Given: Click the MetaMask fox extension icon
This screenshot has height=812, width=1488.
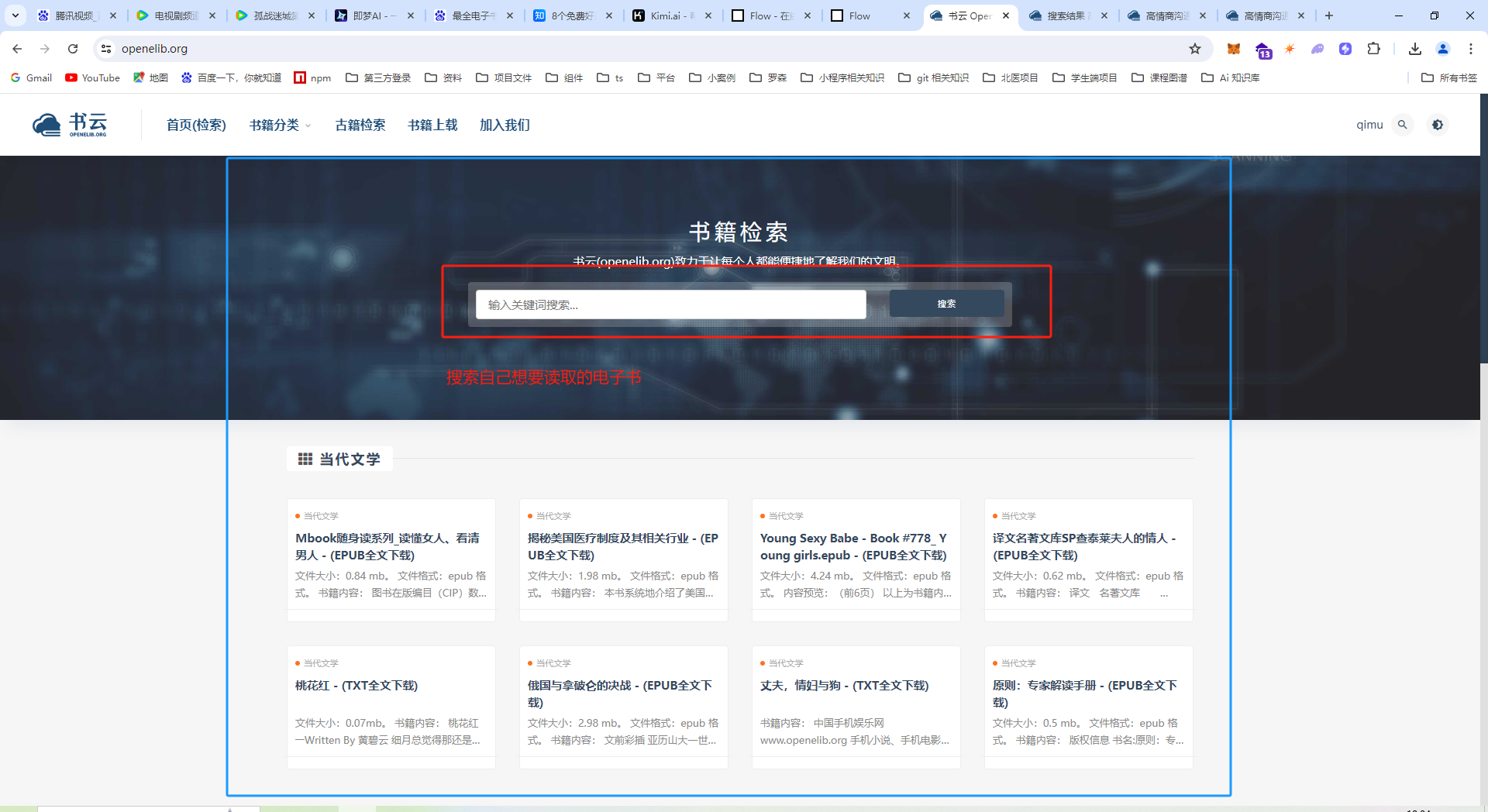Looking at the screenshot, I should coord(1234,49).
